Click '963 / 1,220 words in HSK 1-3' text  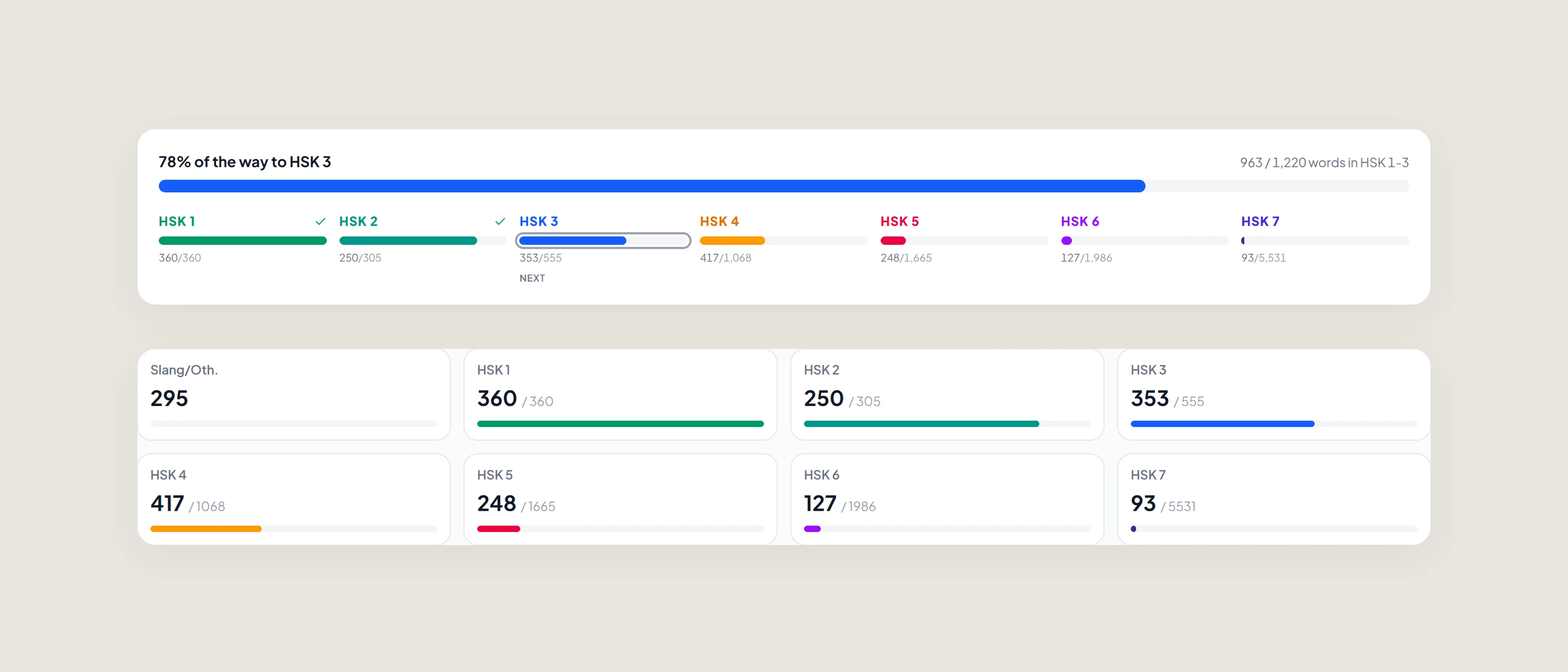click(x=1324, y=163)
